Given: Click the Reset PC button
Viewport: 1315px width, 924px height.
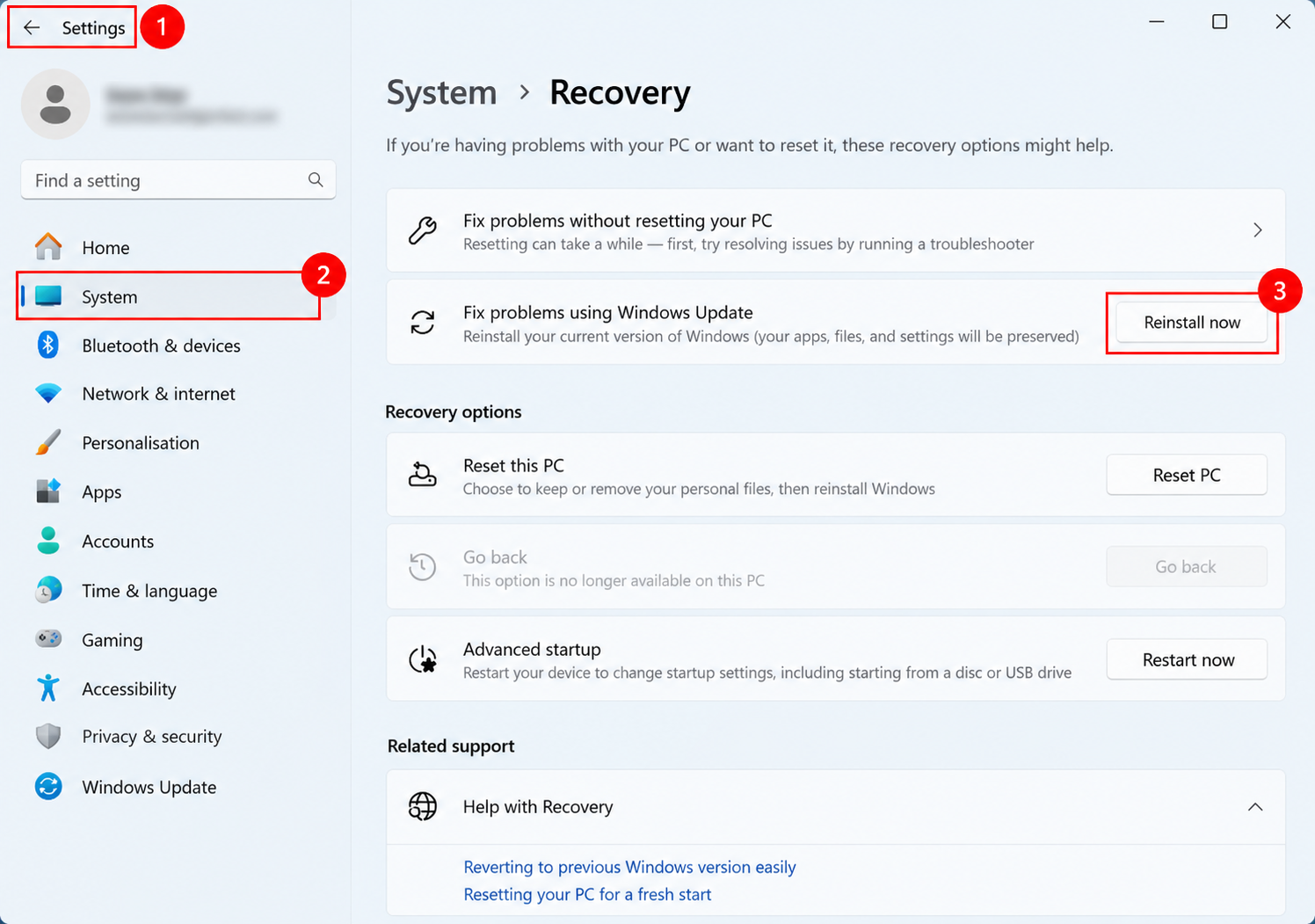Looking at the screenshot, I should tap(1187, 475).
